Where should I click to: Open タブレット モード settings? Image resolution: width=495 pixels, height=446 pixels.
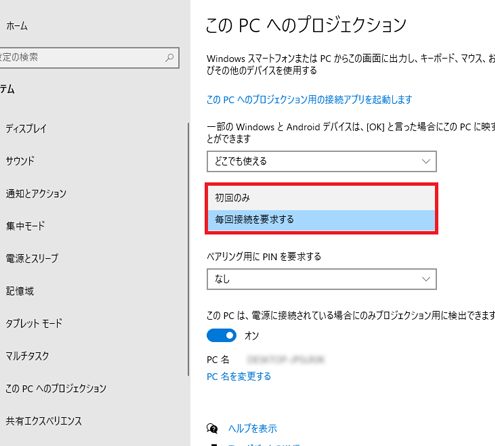pyautogui.click(x=34, y=323)
